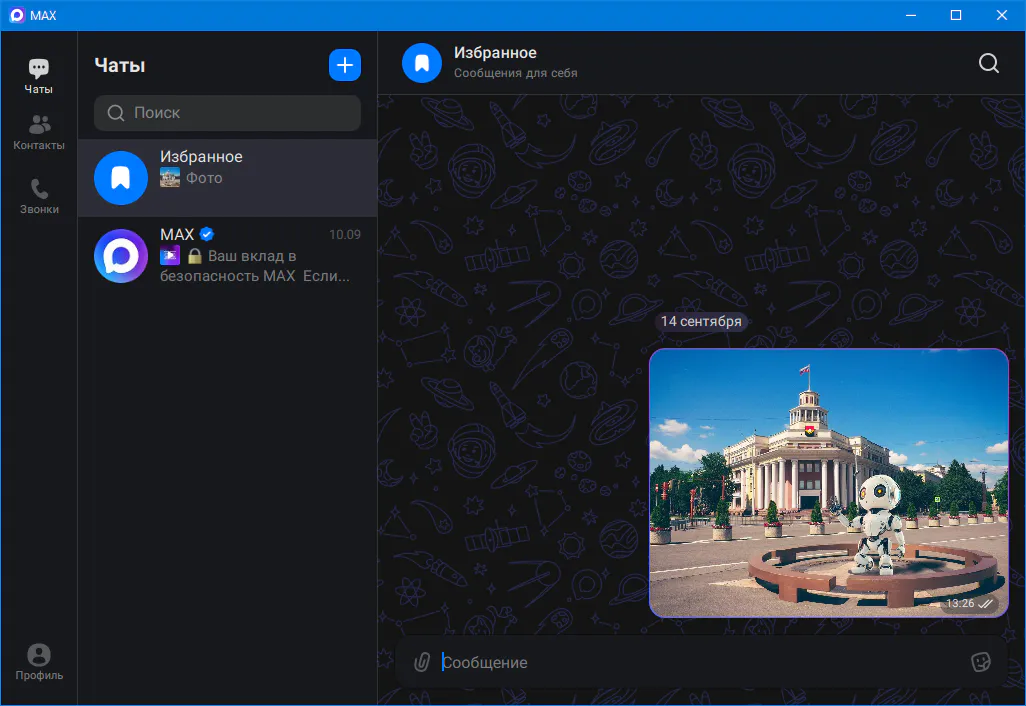Viewport: 1026px width, 706px height.
Task: Click the Избранное avatar in chat list
Action: (x=121, y=178)
